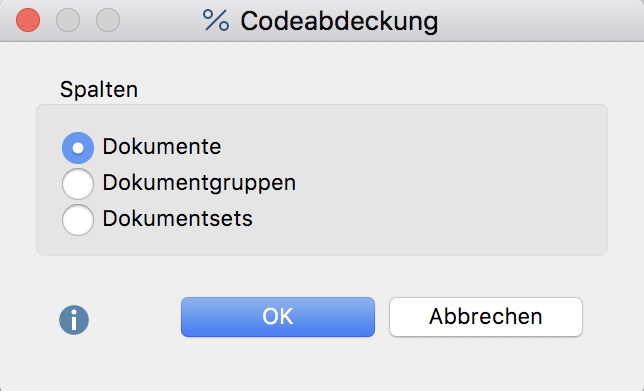This screenshot has height=391, width=644.
Task: Click the Dokumentgruppen option label text
Action: (x=199, y=183)
